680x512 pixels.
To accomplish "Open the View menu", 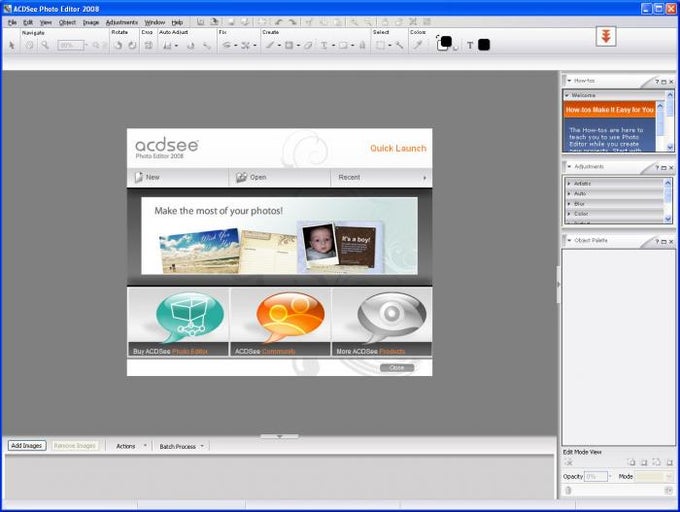I will pyautogui.click(x=46, y=22).
